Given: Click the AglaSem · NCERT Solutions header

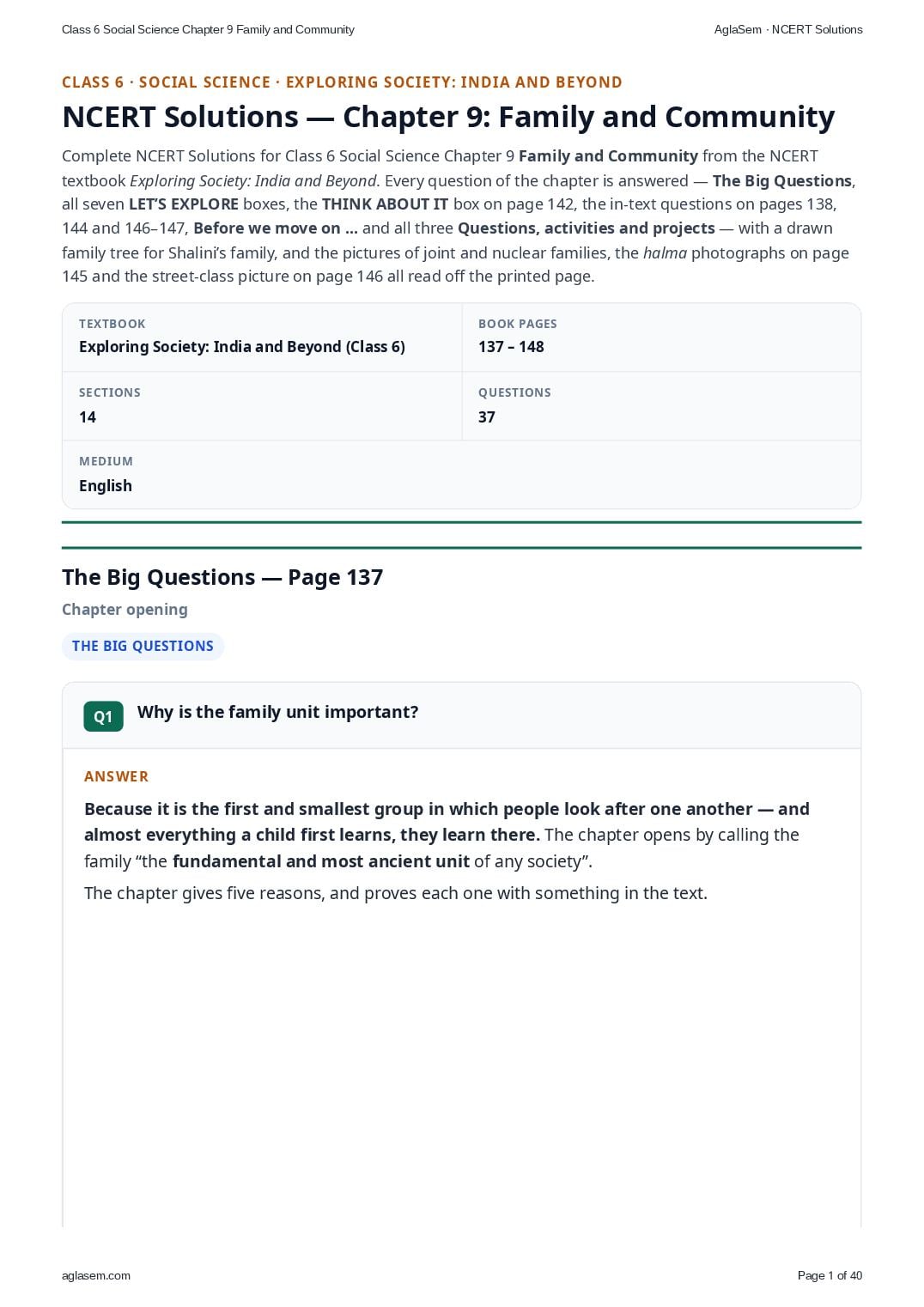Looking at the screenshot, I should coord(788,29).
